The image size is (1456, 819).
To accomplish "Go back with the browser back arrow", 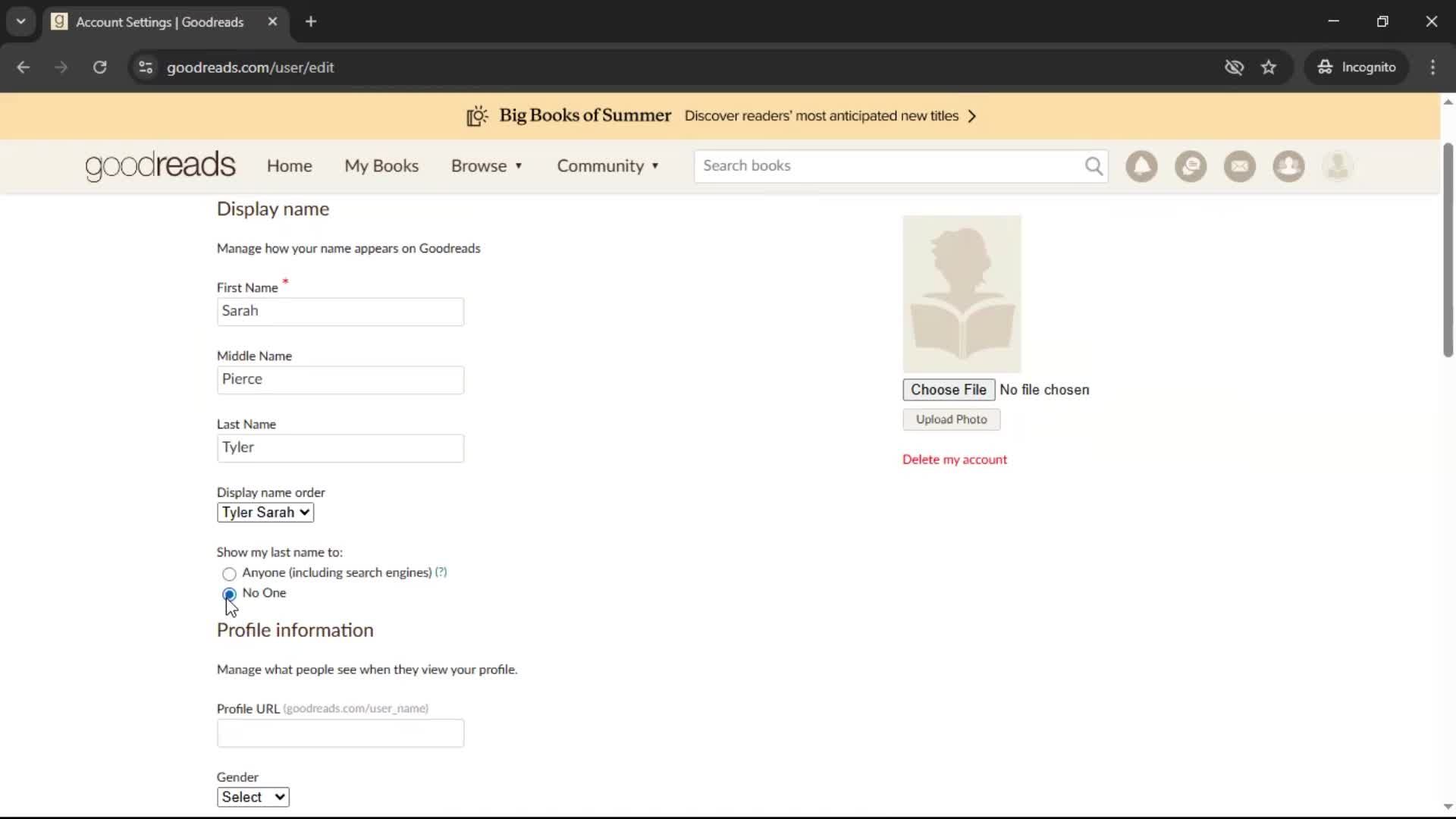I will tap(23, 67).
